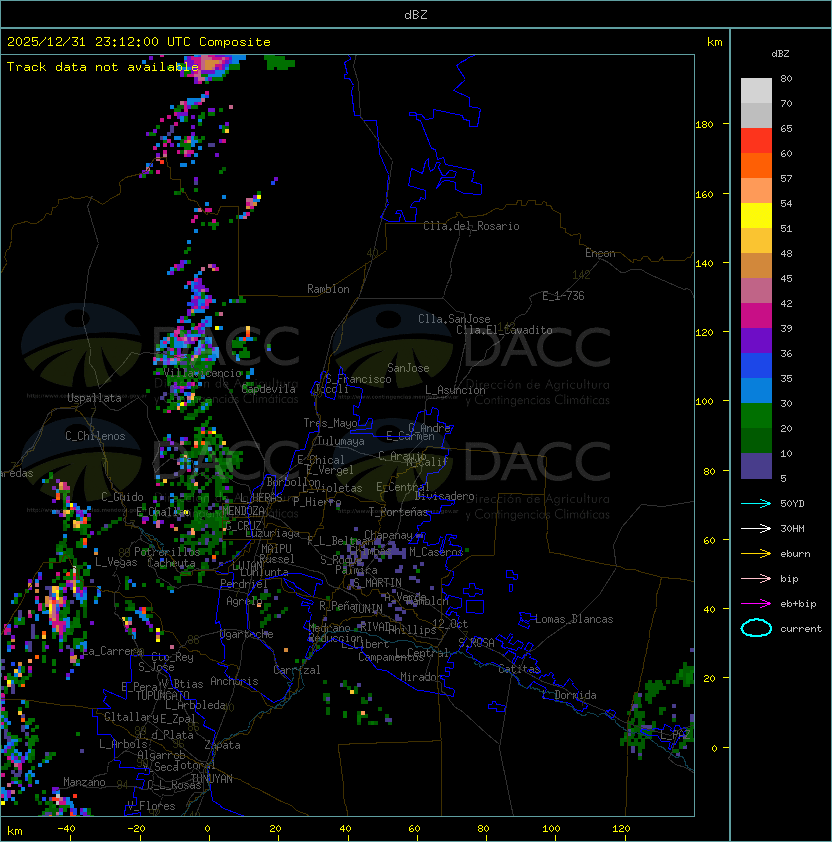Select the 'M_Caseros' label
This screenshot has width=832, height=842.
pos(436,551)
